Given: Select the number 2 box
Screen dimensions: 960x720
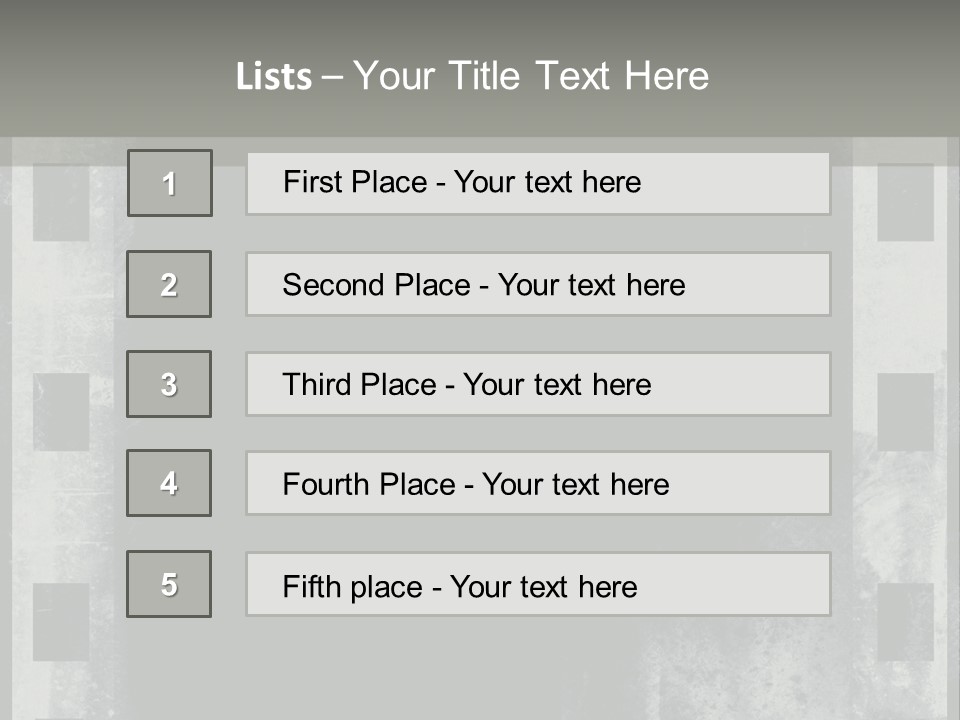Looking at the screenshot, I should (x=169, y=284).
